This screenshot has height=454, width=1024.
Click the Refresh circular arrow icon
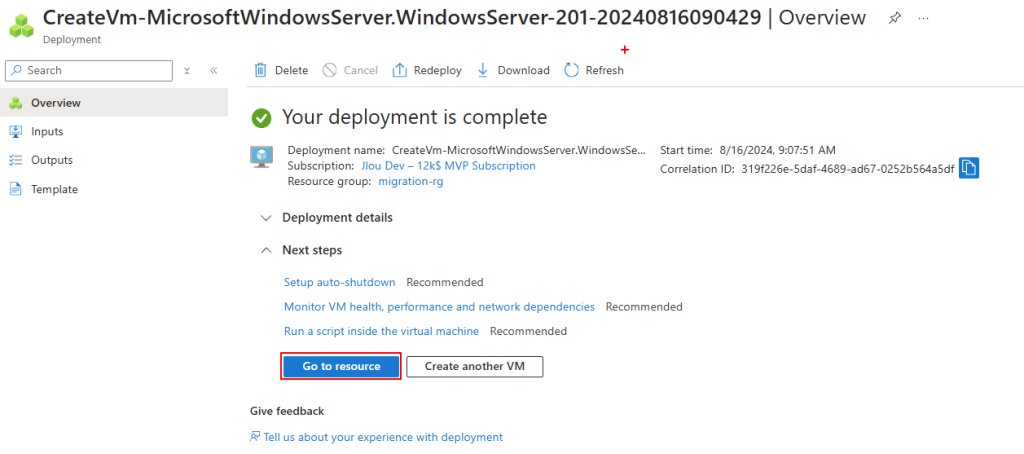pyautogui.click(x=572, y=70)
